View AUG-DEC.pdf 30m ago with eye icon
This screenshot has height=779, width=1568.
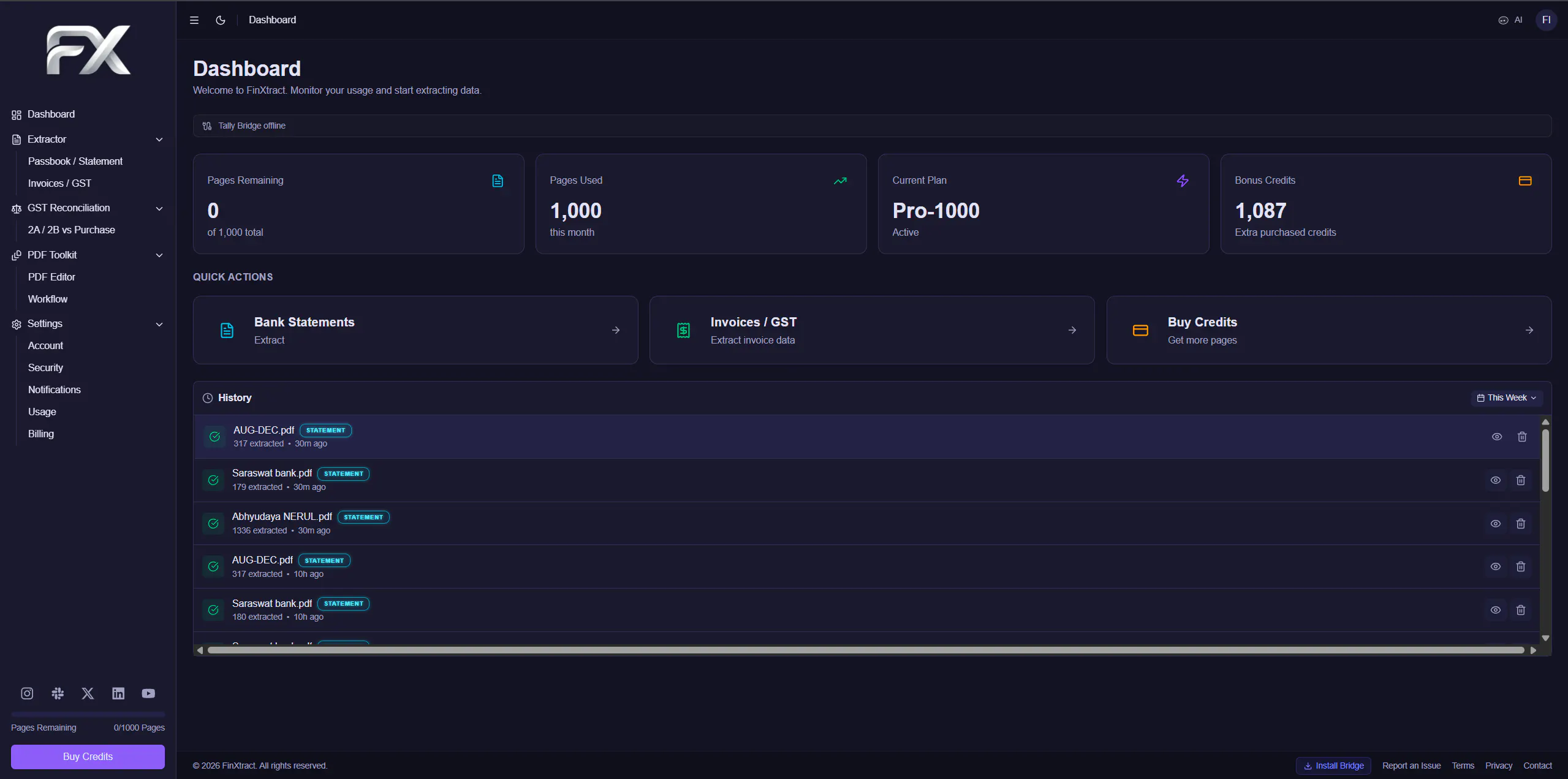1497,437
